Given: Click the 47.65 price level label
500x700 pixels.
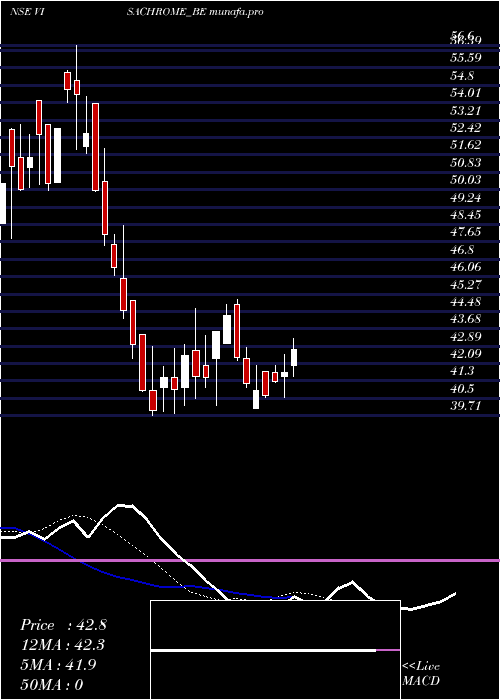Looking at the screenshot, I should (x=466, y=232).
